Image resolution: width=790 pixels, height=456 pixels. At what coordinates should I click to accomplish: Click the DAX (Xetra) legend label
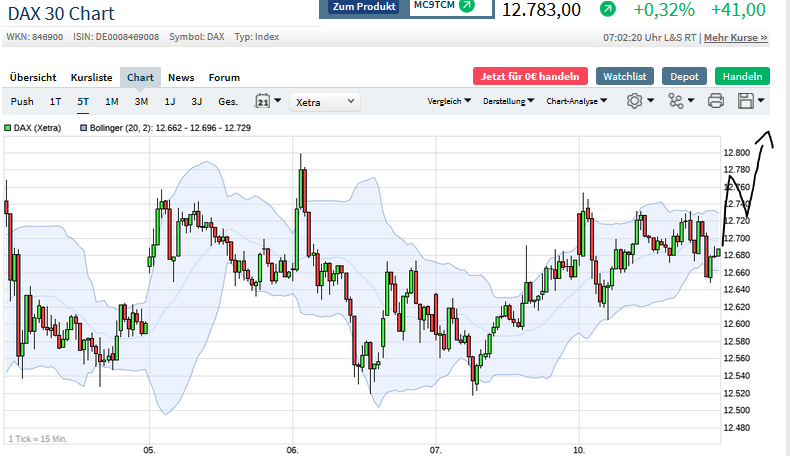(37, 128)
